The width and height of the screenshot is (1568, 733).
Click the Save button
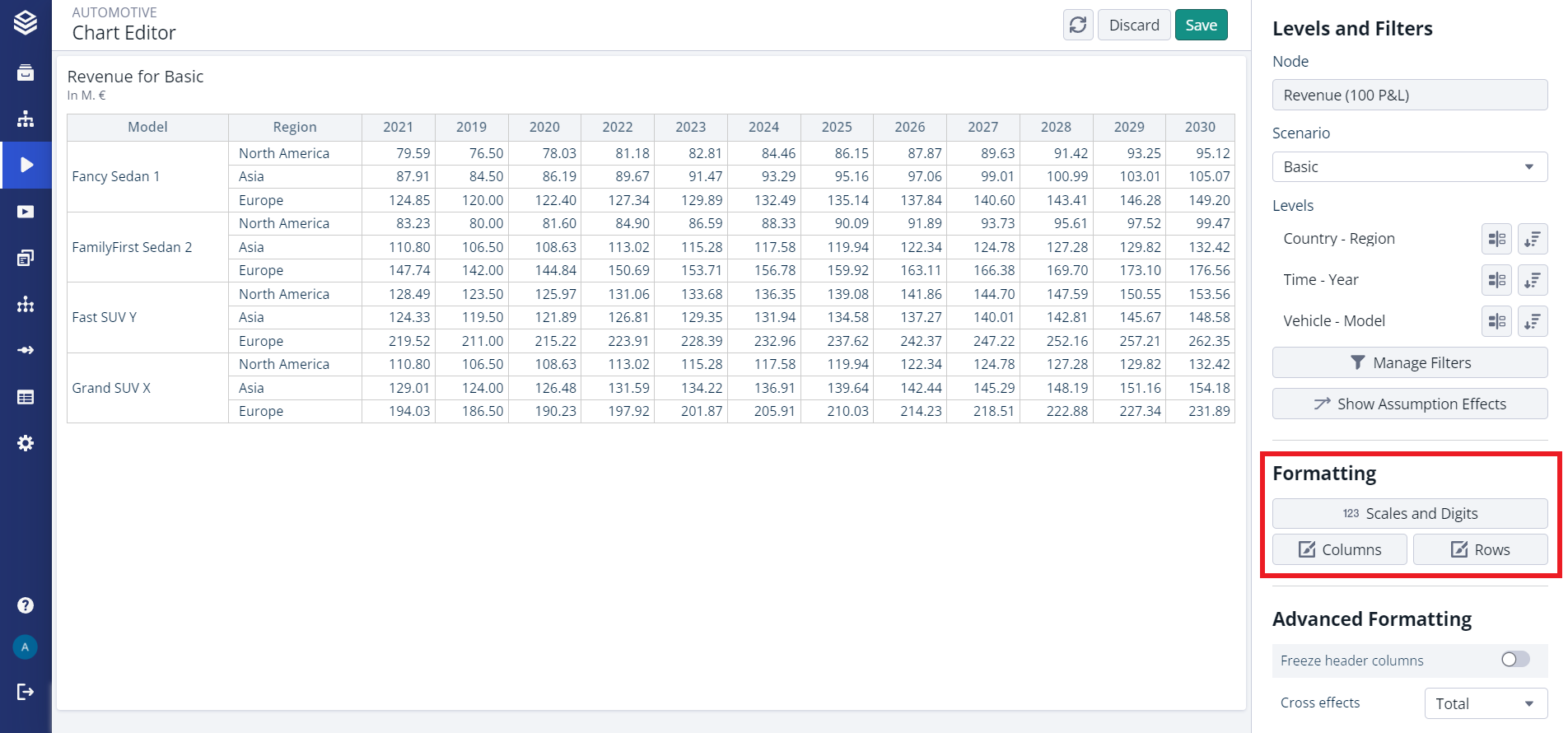[1201, 26]
